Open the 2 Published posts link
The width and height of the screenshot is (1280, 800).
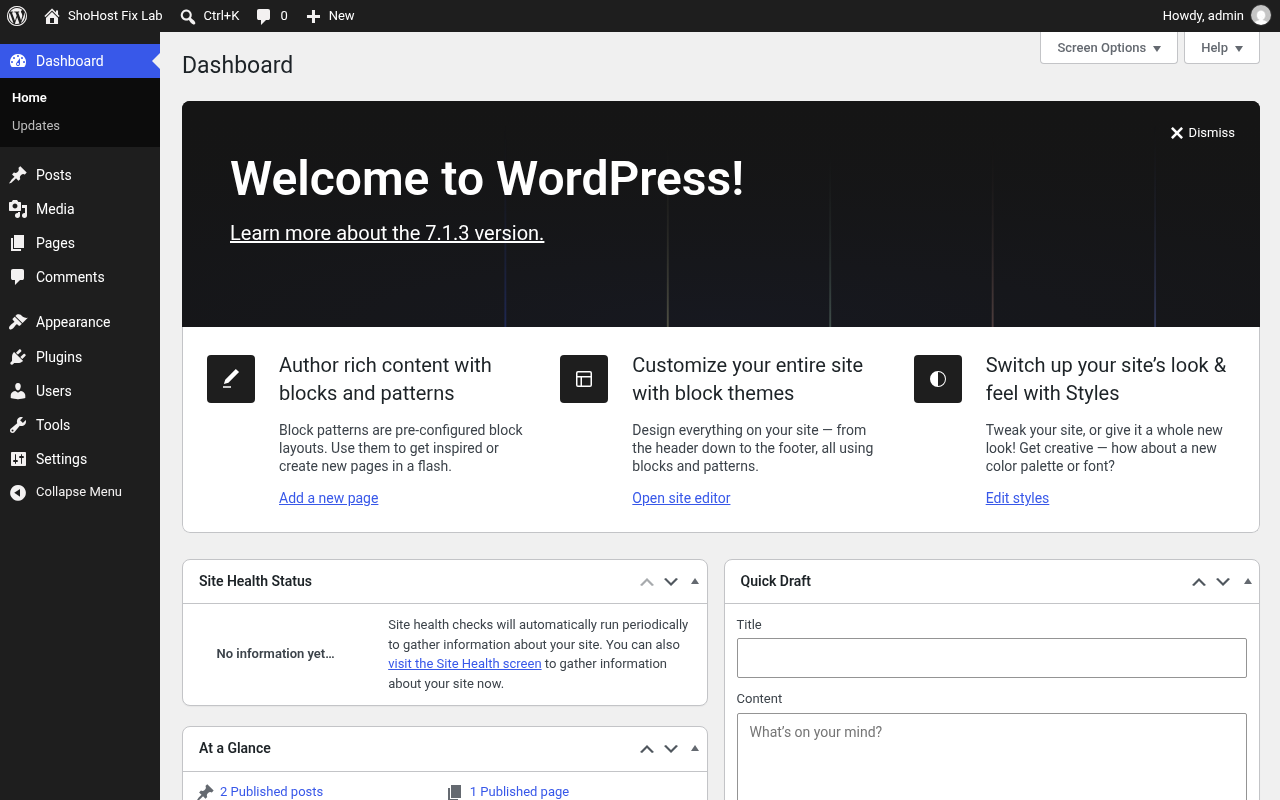point(271,791)
